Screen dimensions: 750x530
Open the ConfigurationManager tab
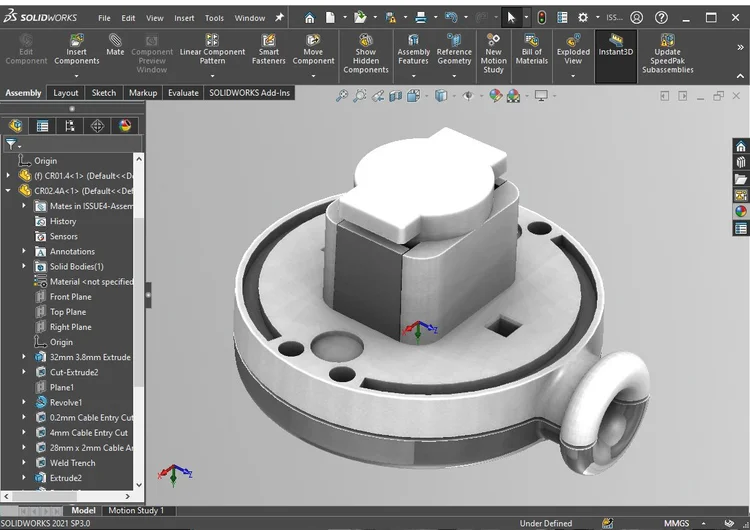click(70, 126)
